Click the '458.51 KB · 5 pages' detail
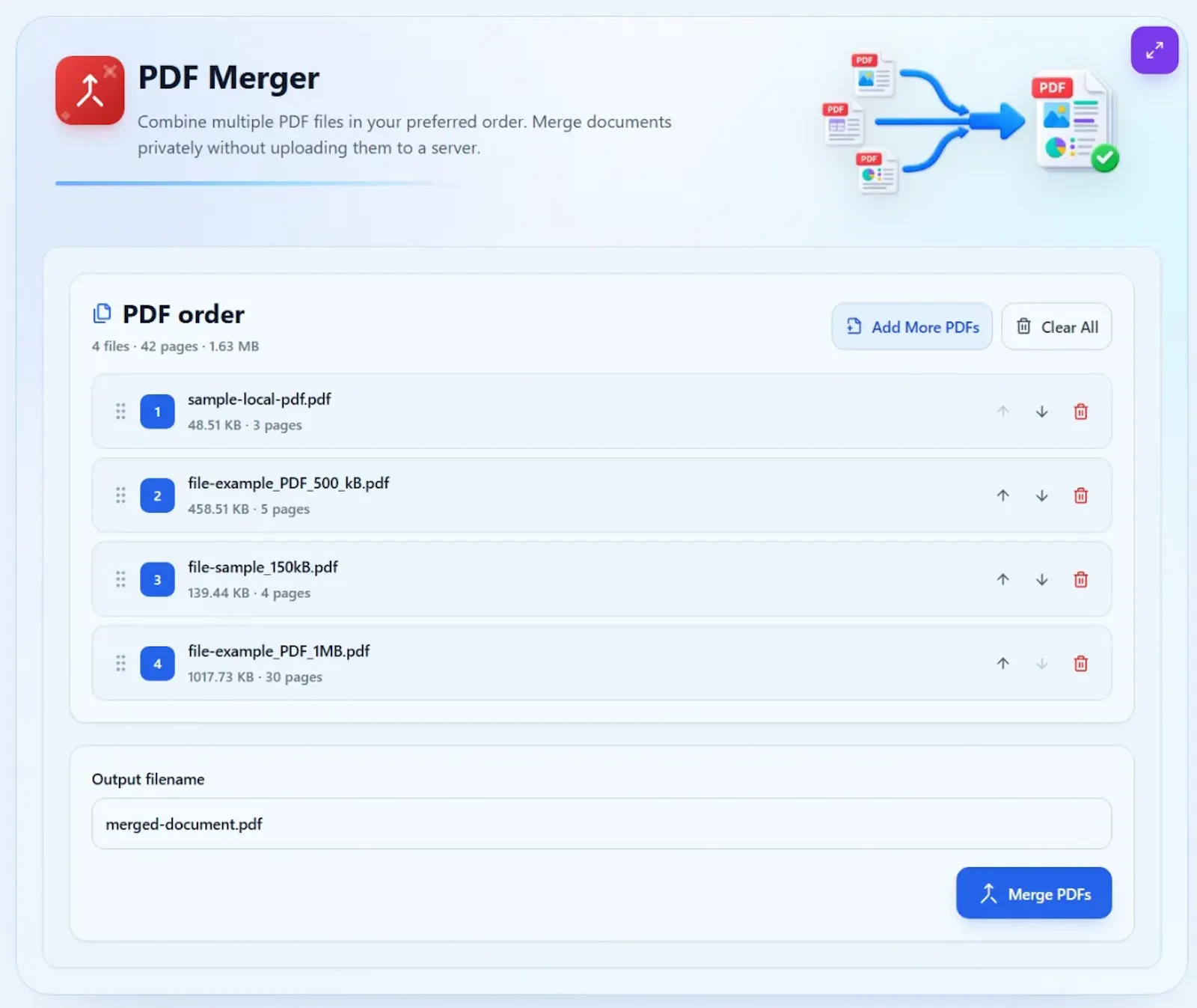 [x=248, y=509]
